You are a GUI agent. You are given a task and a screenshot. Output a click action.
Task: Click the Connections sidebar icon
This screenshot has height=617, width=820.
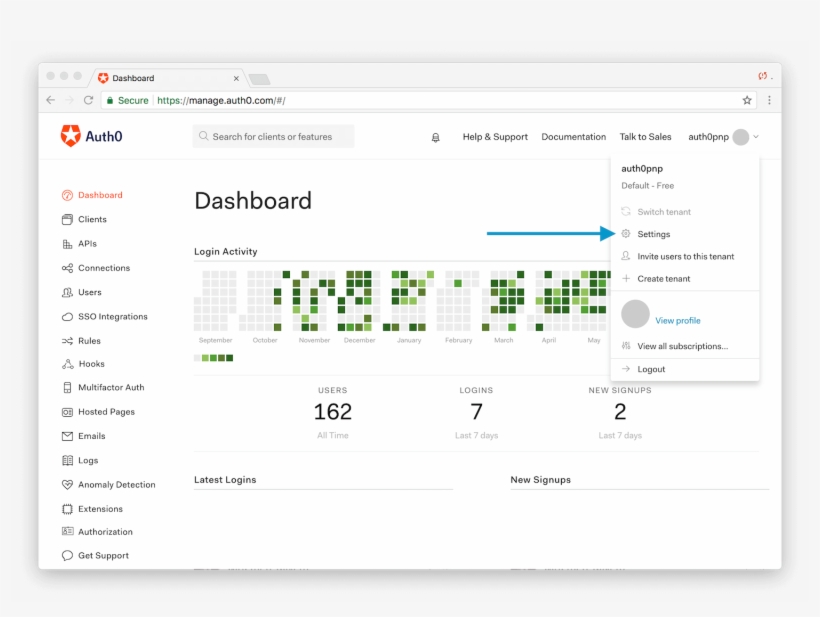pos(67,268)
